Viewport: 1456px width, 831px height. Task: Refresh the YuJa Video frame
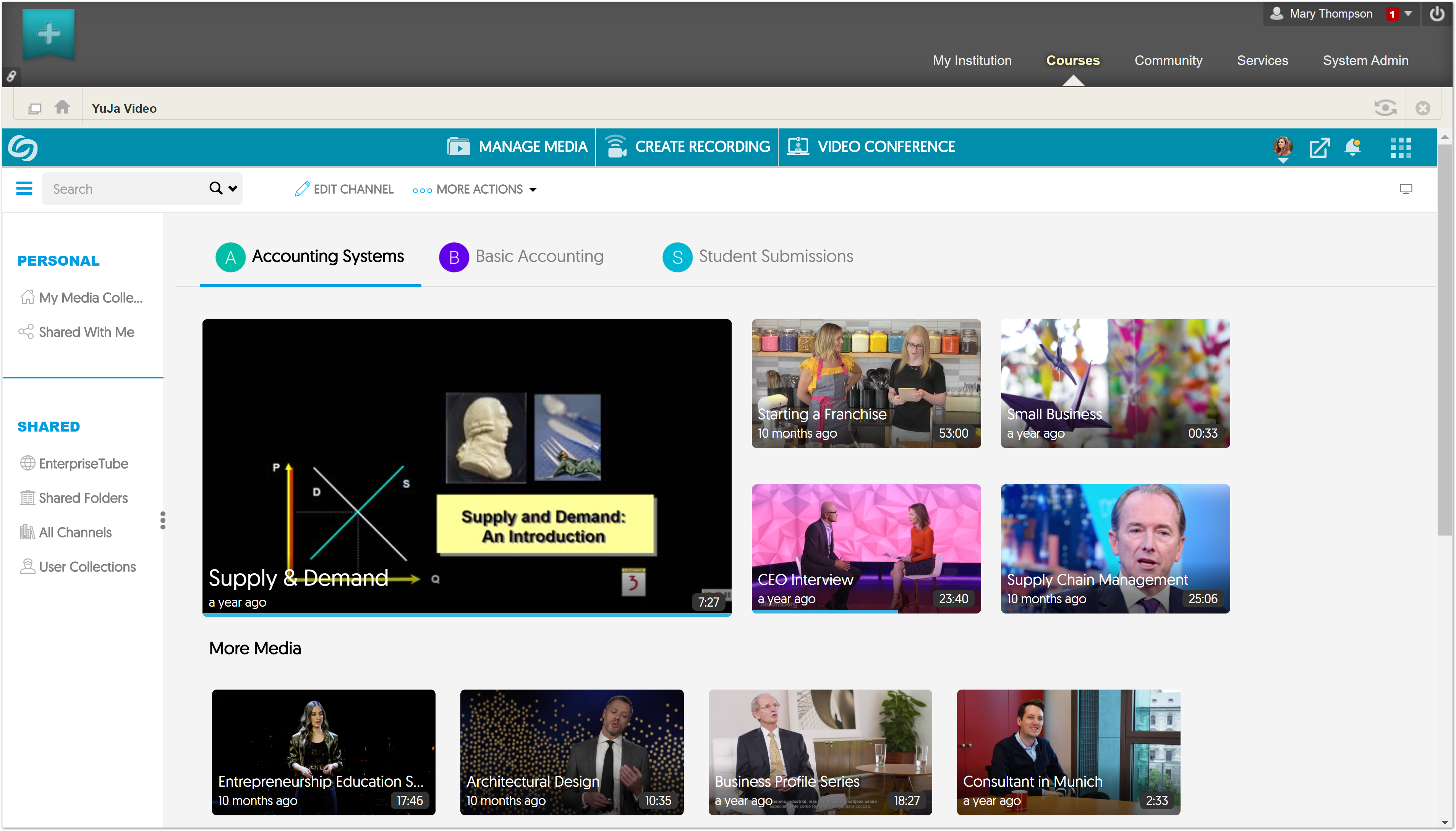coord(1385,107)
